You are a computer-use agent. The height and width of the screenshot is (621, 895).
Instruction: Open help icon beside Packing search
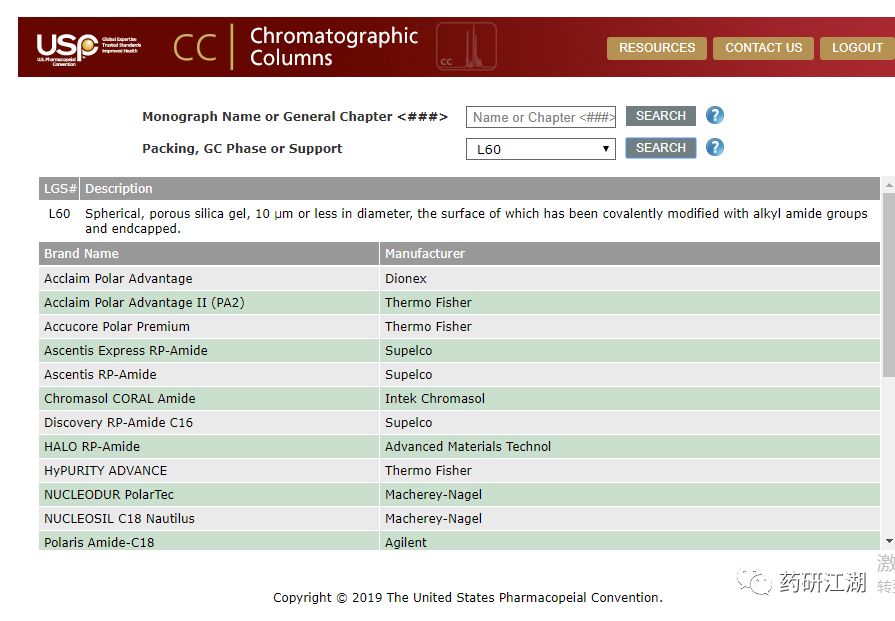(715, 148)
